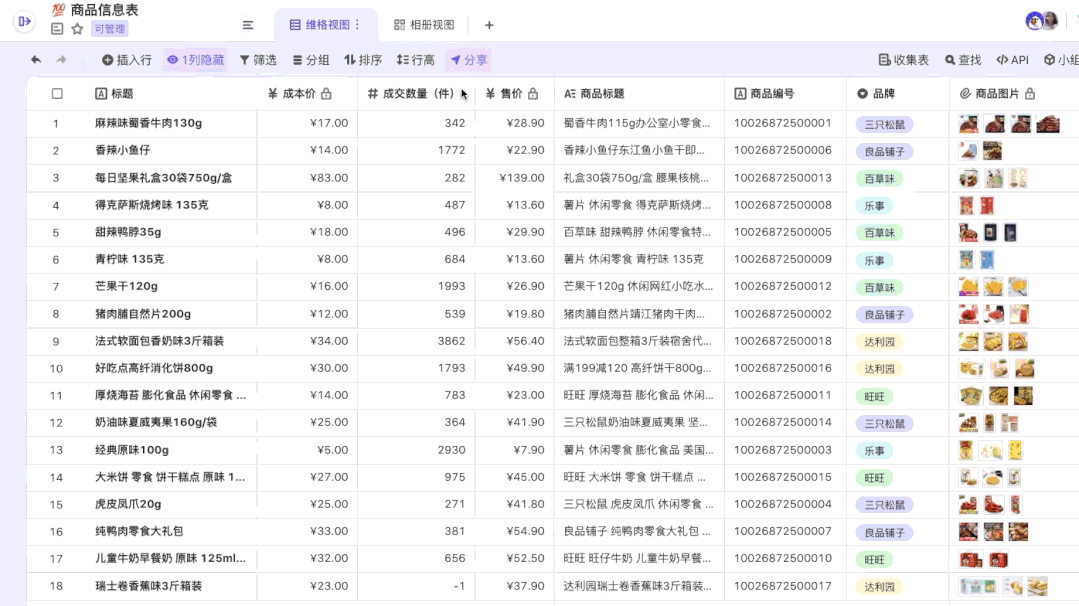Screen dimensions: 1079x606
Task: Click the lock icon on 商品图片 column
Action: click(1029, 94)
